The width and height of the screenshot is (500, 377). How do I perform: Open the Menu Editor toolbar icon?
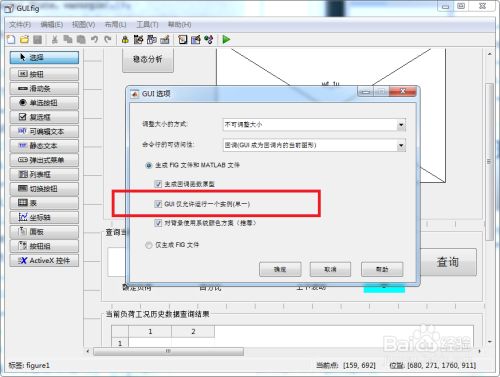138,40
